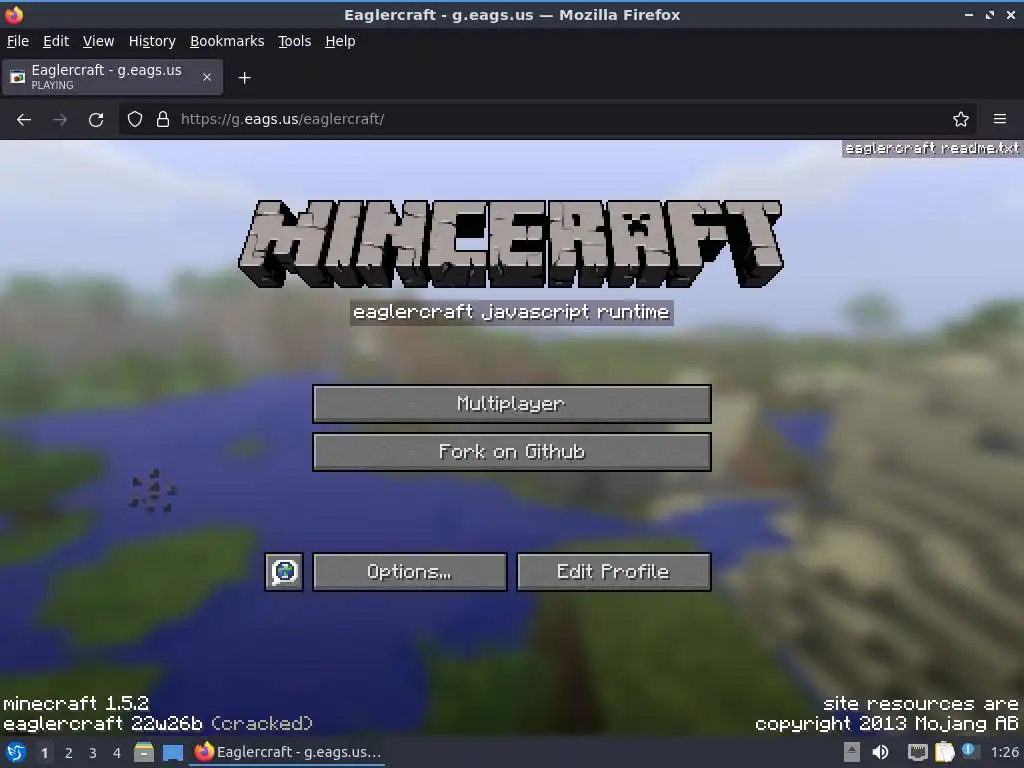Open the Options... menu button

coord(409,572)
